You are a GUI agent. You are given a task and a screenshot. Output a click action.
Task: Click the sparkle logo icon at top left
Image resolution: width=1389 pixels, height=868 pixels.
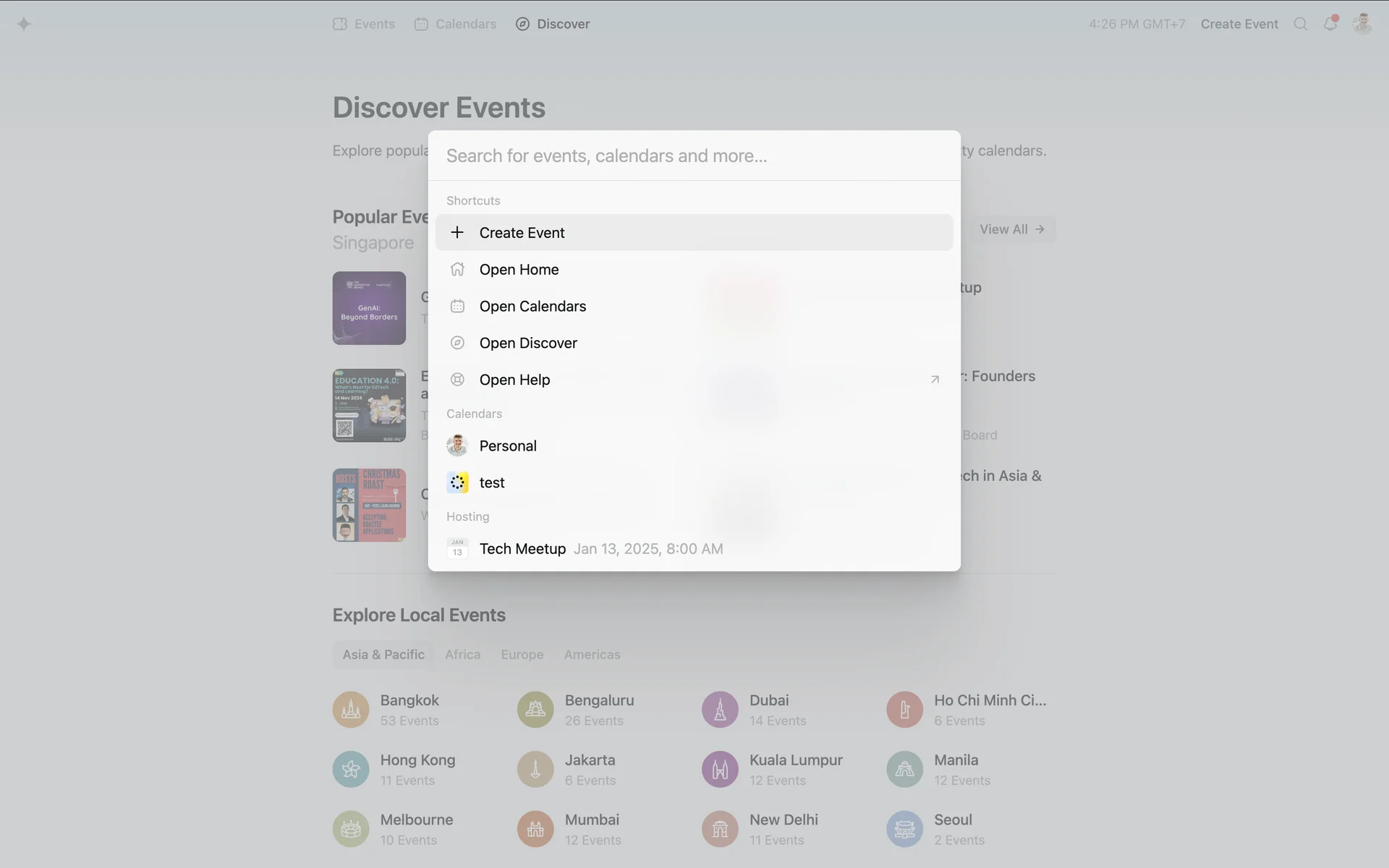[x=24, y=24]
